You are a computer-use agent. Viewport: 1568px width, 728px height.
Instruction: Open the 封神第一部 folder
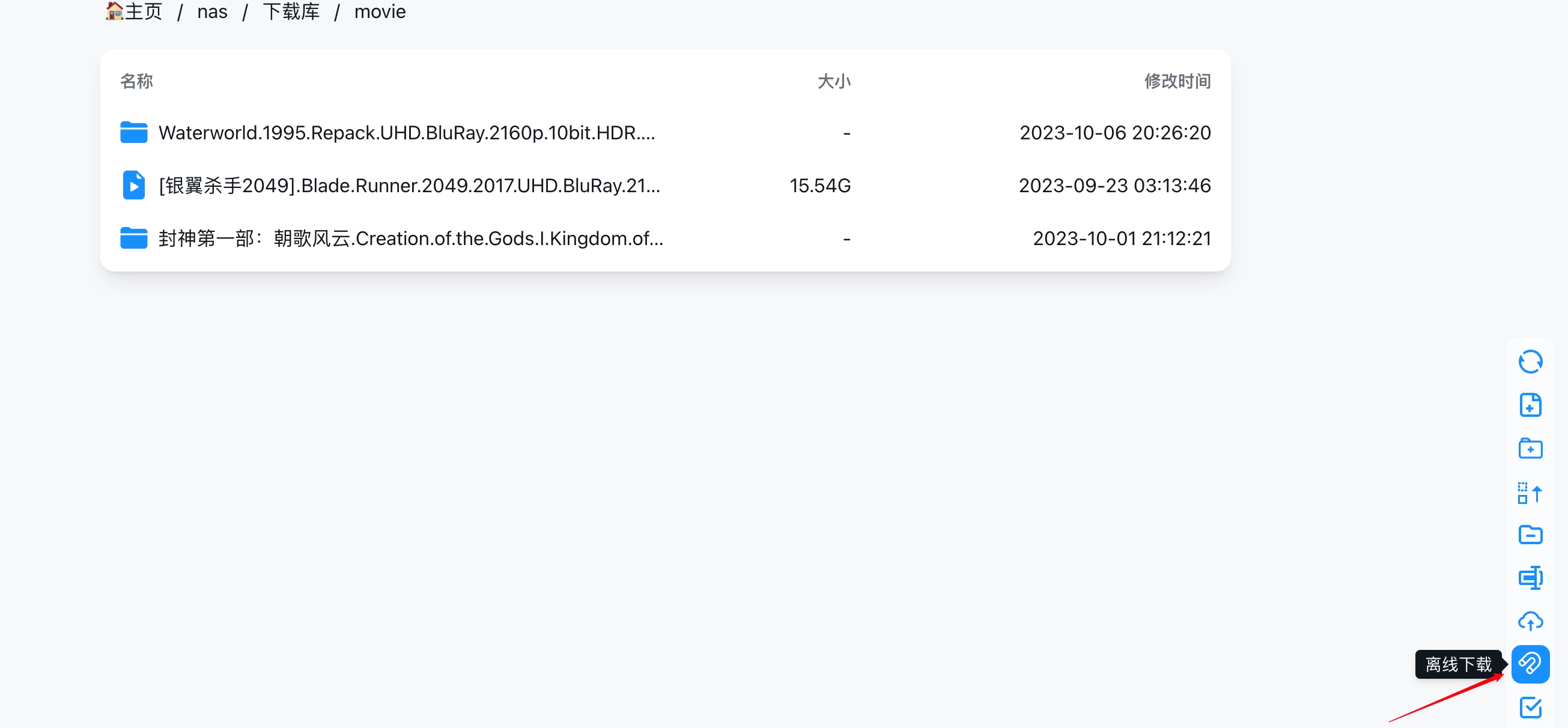(411, 238)
